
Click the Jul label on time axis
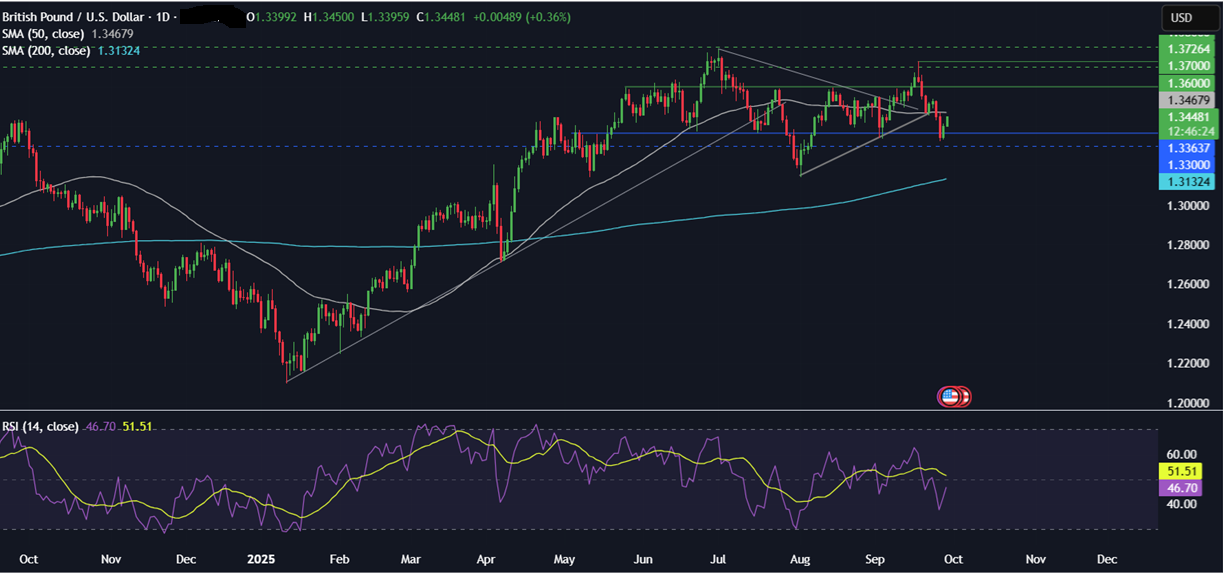point(716,557)
